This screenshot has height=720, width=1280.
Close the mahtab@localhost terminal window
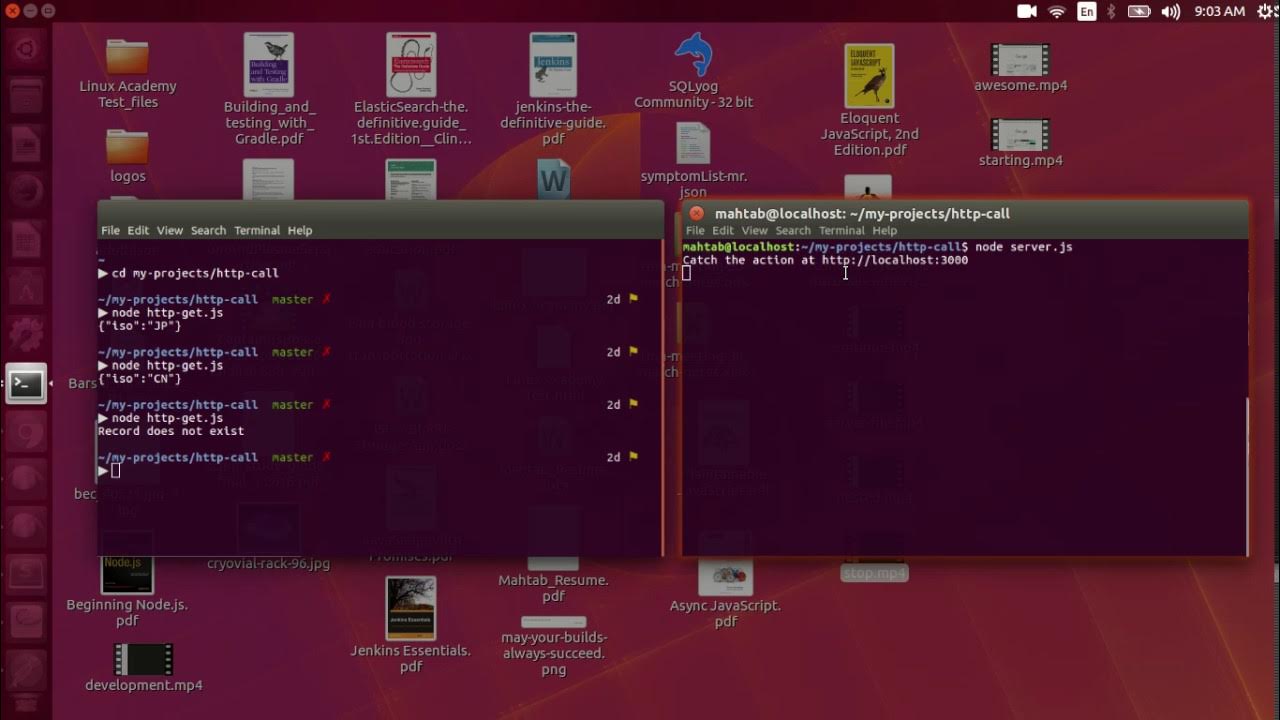pos(697,213)
